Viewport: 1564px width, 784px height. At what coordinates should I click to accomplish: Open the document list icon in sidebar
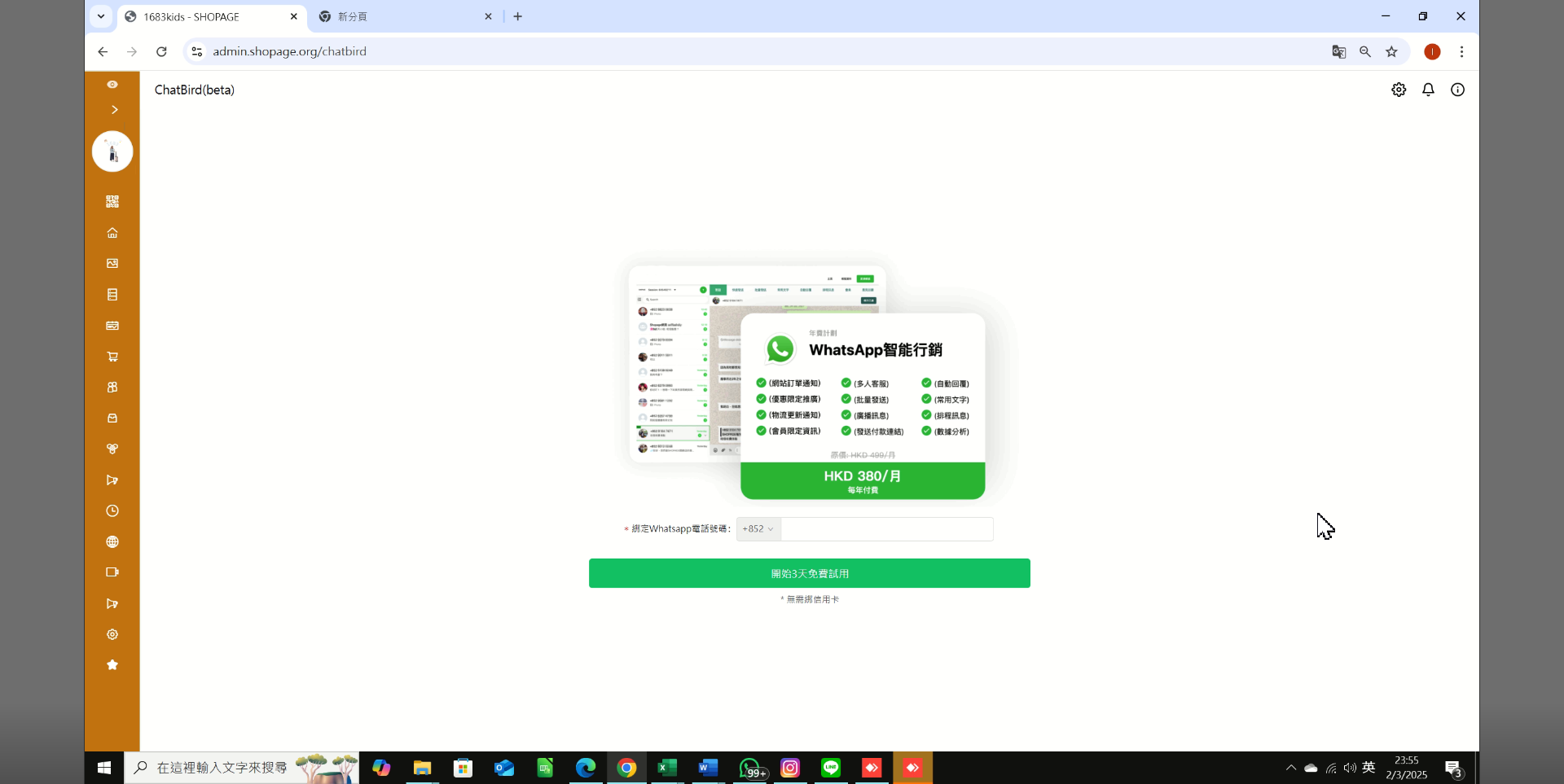tap(112, 295)
